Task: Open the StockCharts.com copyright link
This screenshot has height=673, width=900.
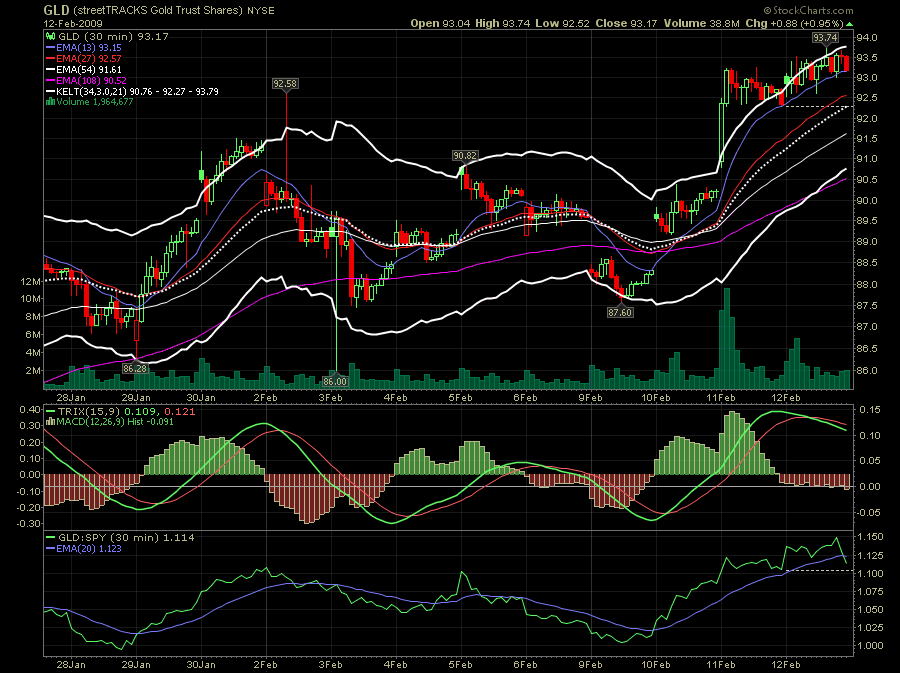Action: pos(808,10)
